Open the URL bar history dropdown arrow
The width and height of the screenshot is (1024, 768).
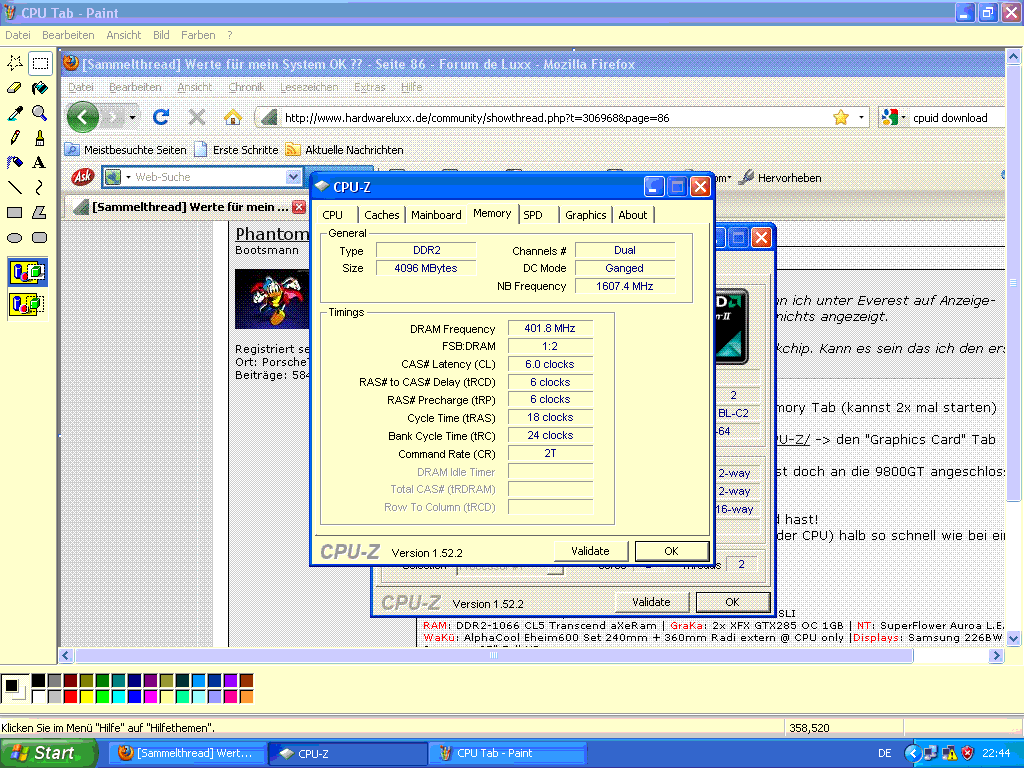click(x=861, y=118)
